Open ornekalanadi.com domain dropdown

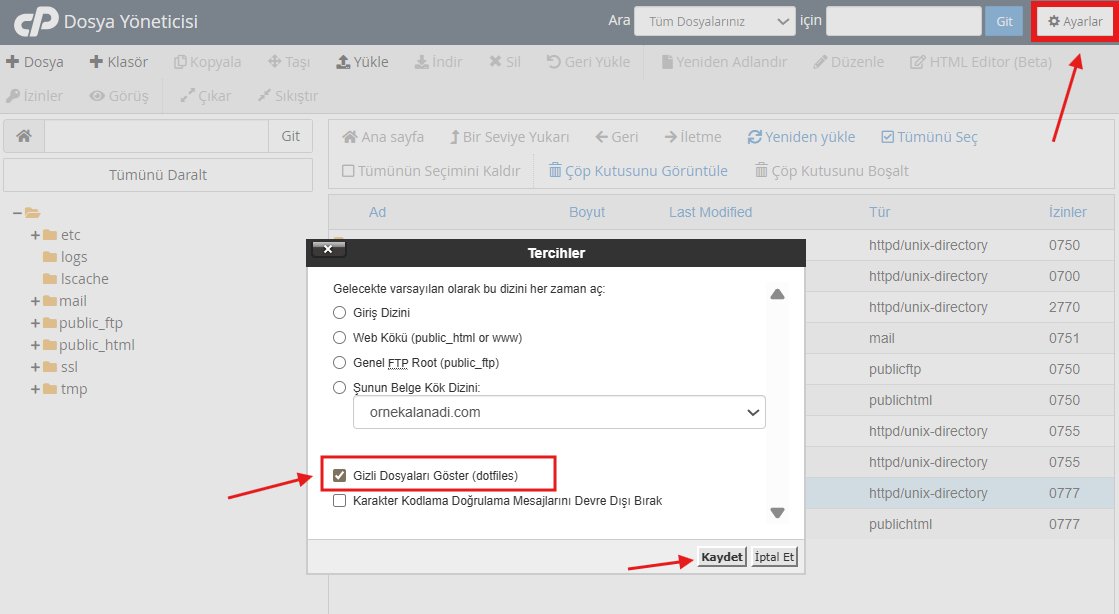point(559,412)
